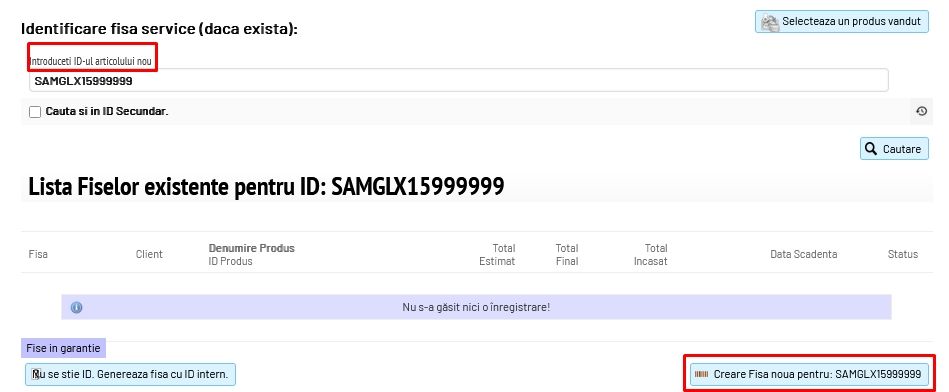The width and height of the screenshot is (949, 392).
Task: Click the Total Final column header
Action: (567, 255)
